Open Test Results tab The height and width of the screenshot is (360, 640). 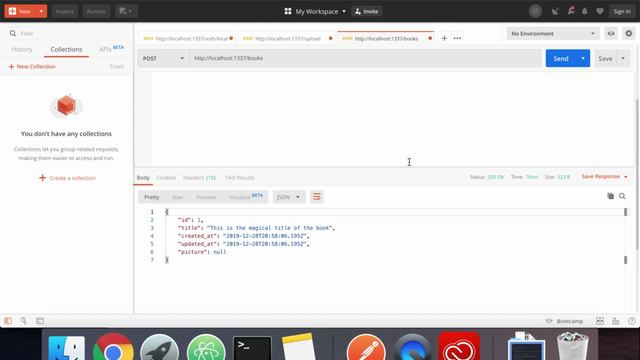click(240, 178)
